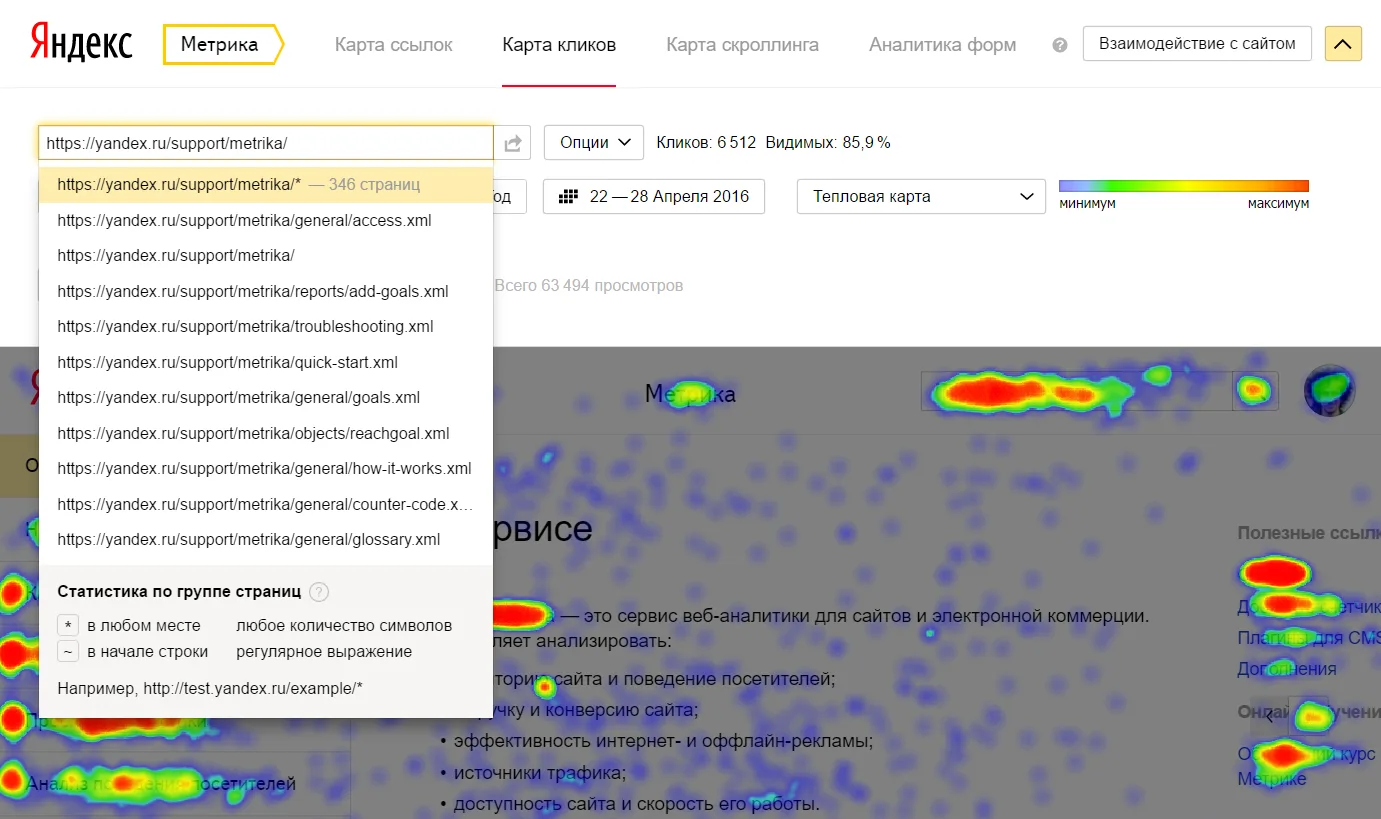Click the Видимых: 85,9 % value
This screenshot has width=1381, height=819.
pos(828,143)
